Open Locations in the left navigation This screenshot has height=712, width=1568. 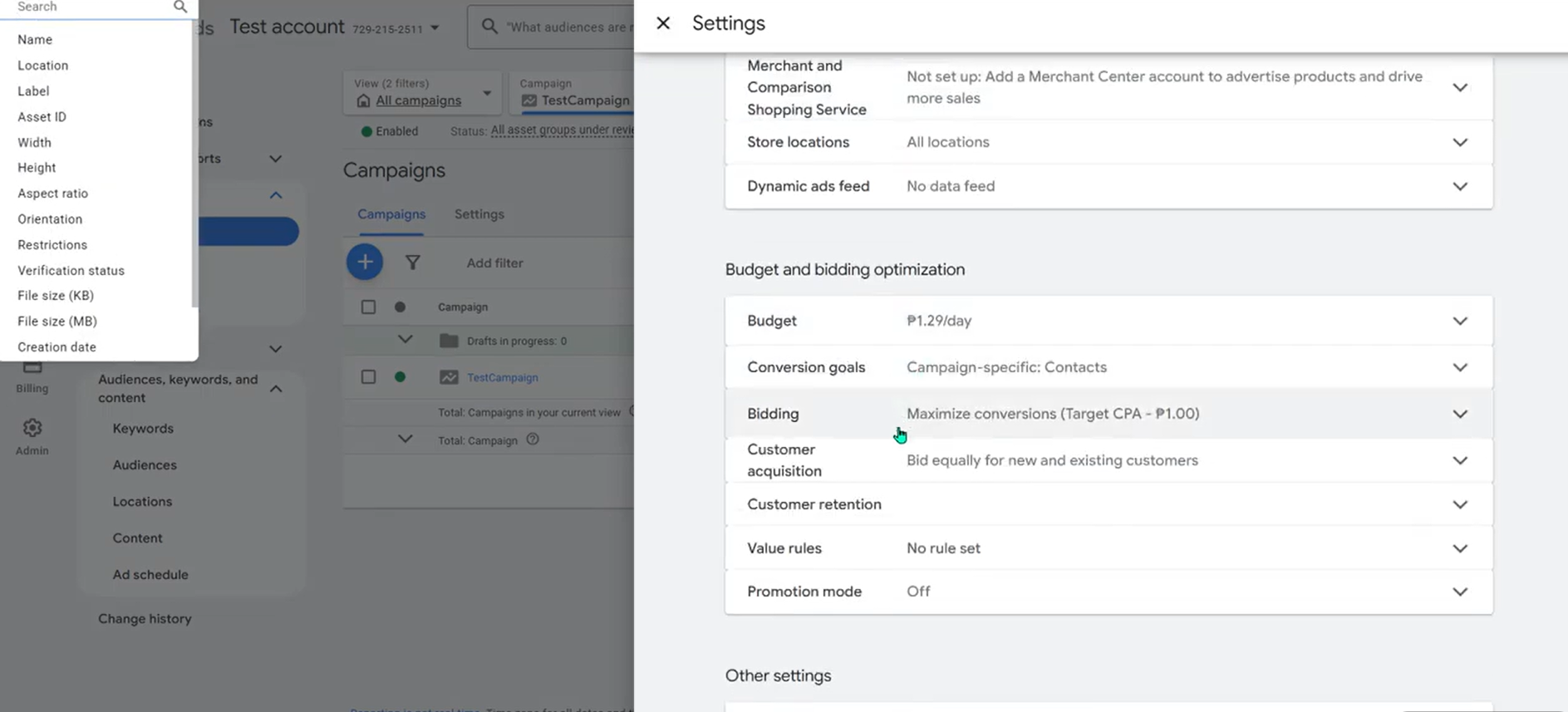(x=142, y=502)
